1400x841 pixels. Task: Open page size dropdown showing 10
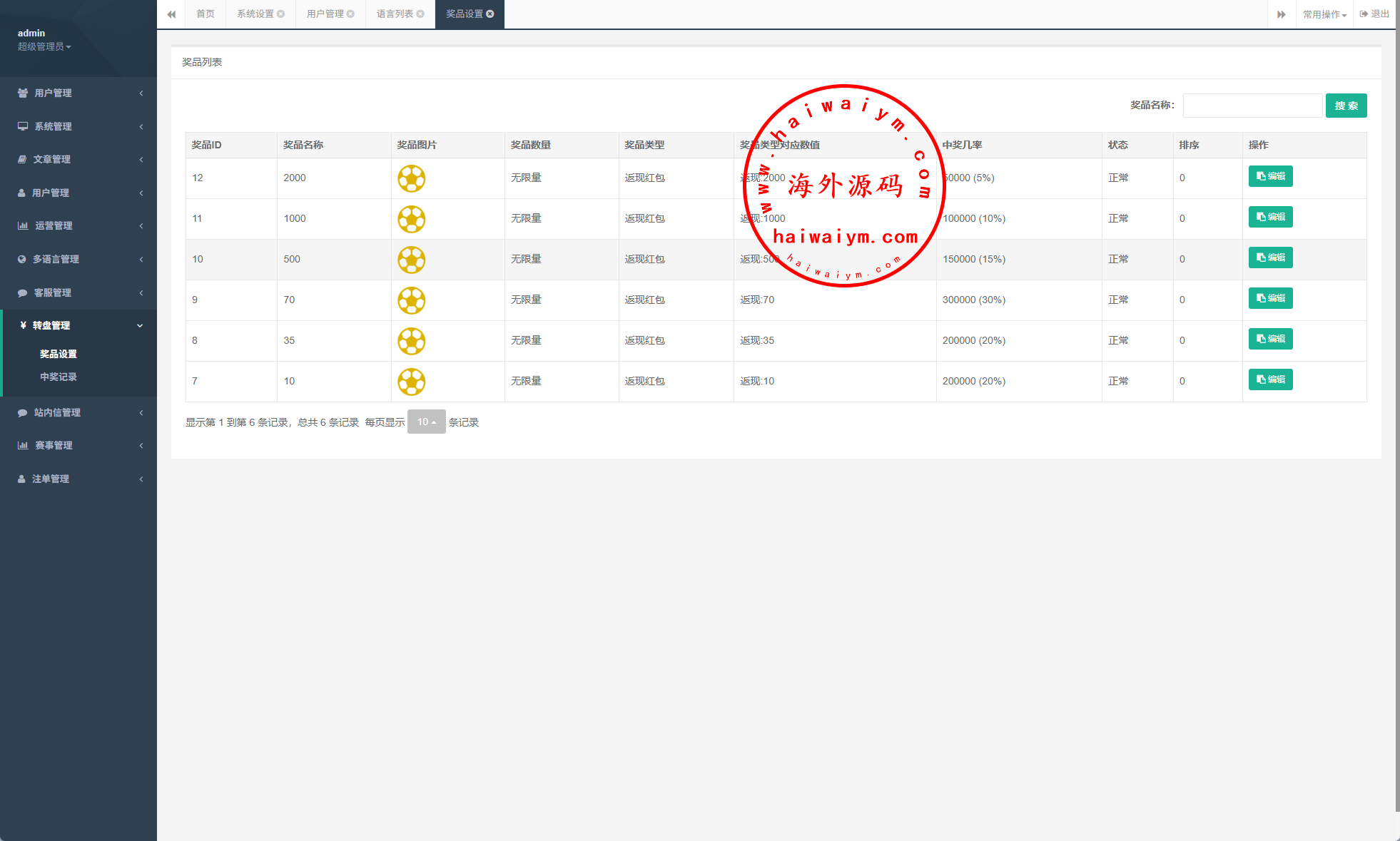[x=426, y=422]
